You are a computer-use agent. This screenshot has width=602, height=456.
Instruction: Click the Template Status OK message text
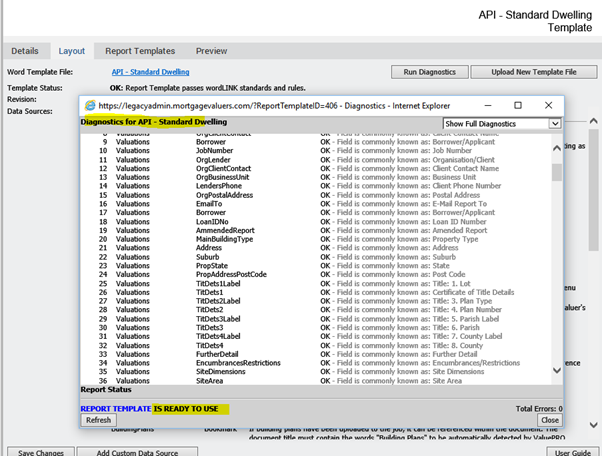208,88
